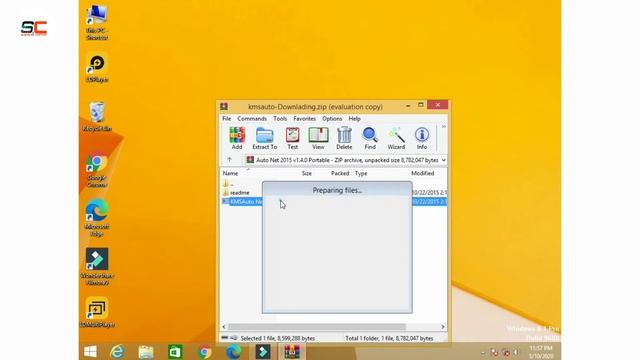Click the taskbar clock
The image size is (640, 360).
(541, 352)
